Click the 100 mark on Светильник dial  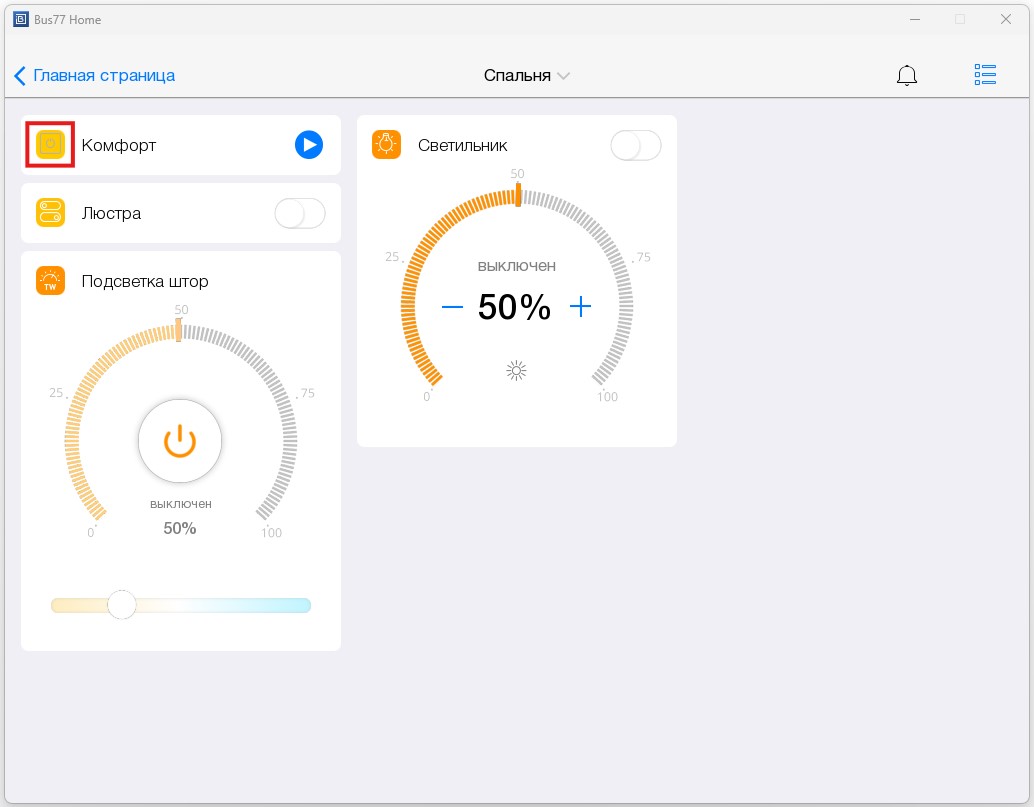[x=607, y=397]
